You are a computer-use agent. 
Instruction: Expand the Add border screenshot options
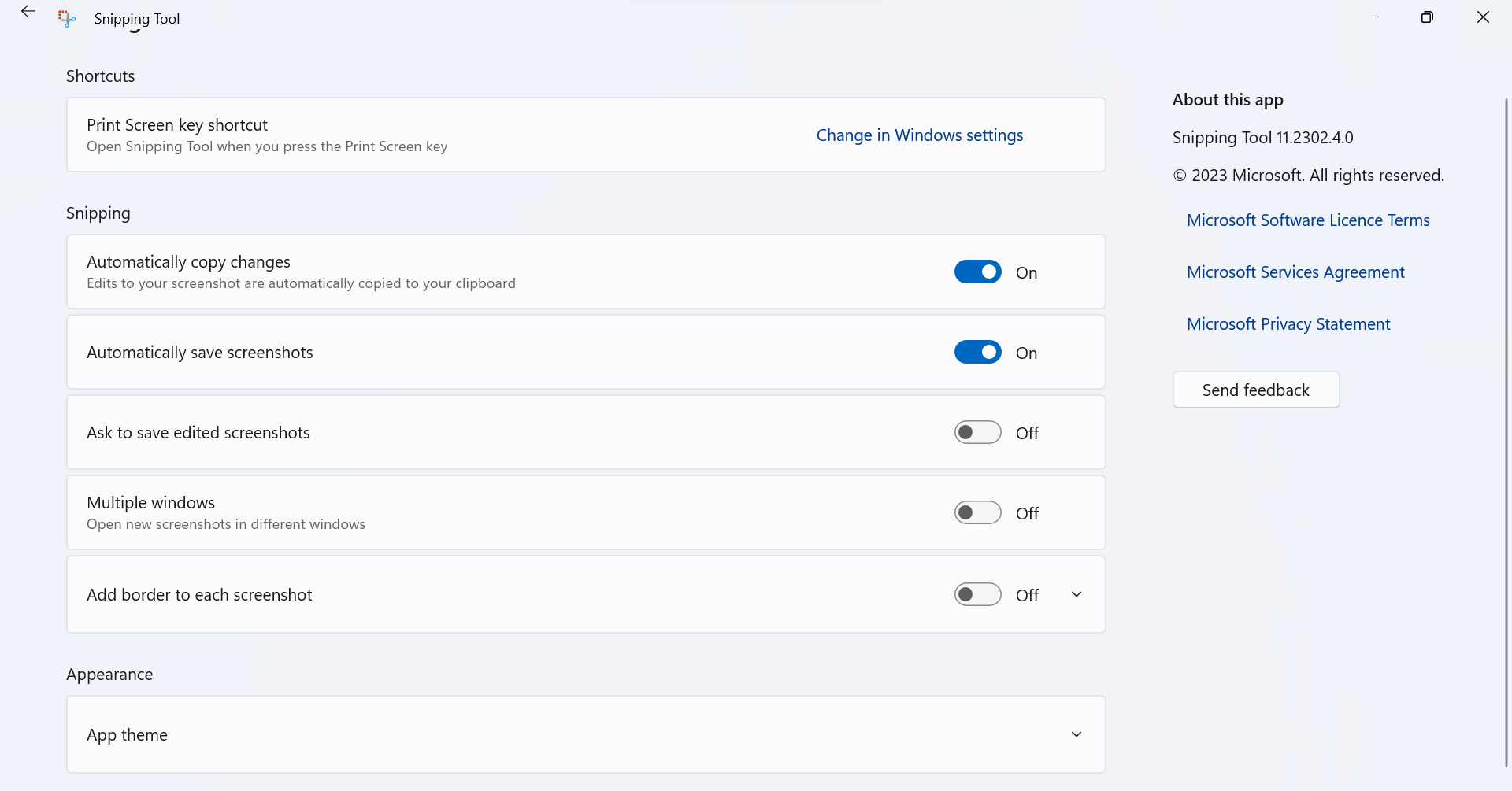1077,593
